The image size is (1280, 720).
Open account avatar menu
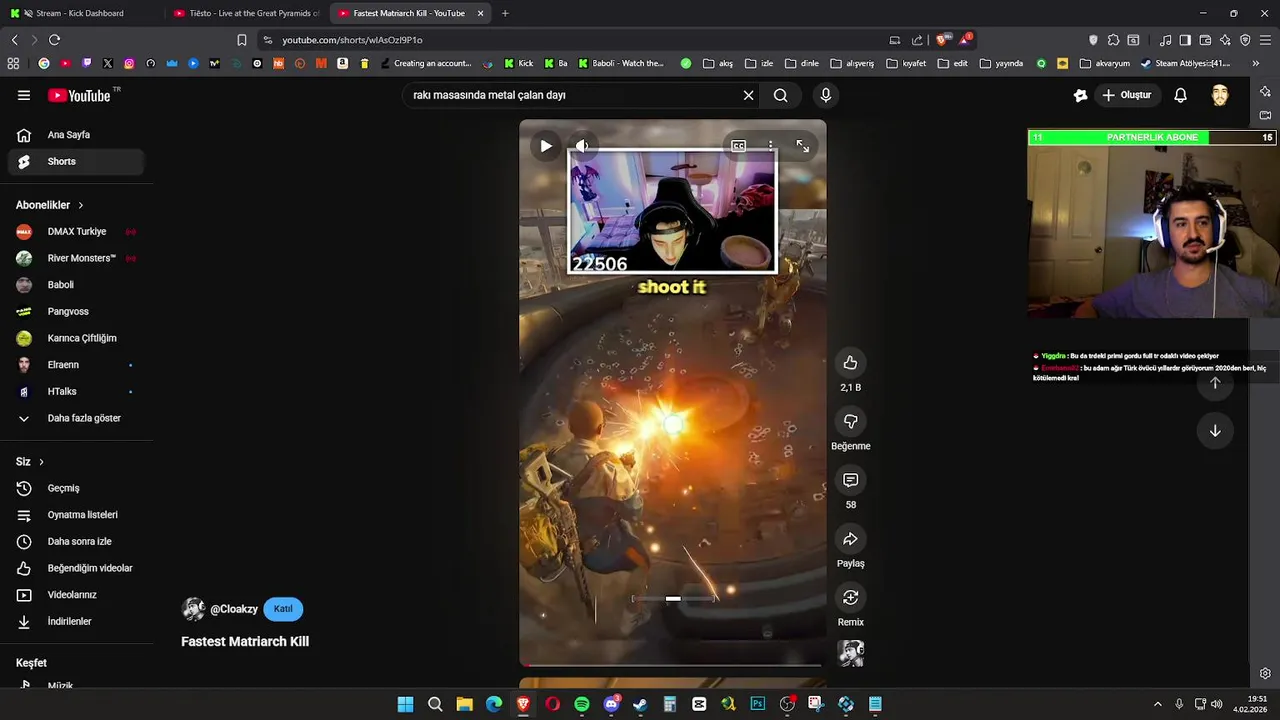pos(1220,95)
